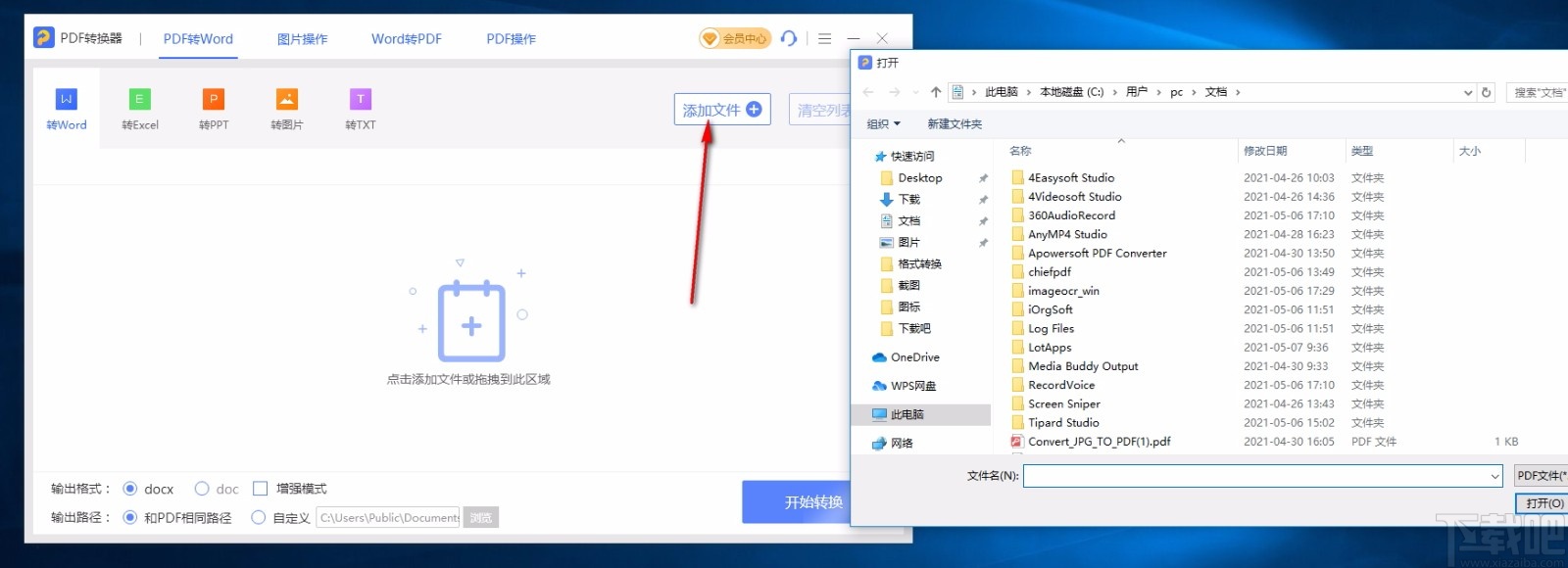This screenshot has width=1568, height=568.
Task: Select the 转图片 conversion icon
Action: point(286,109)
